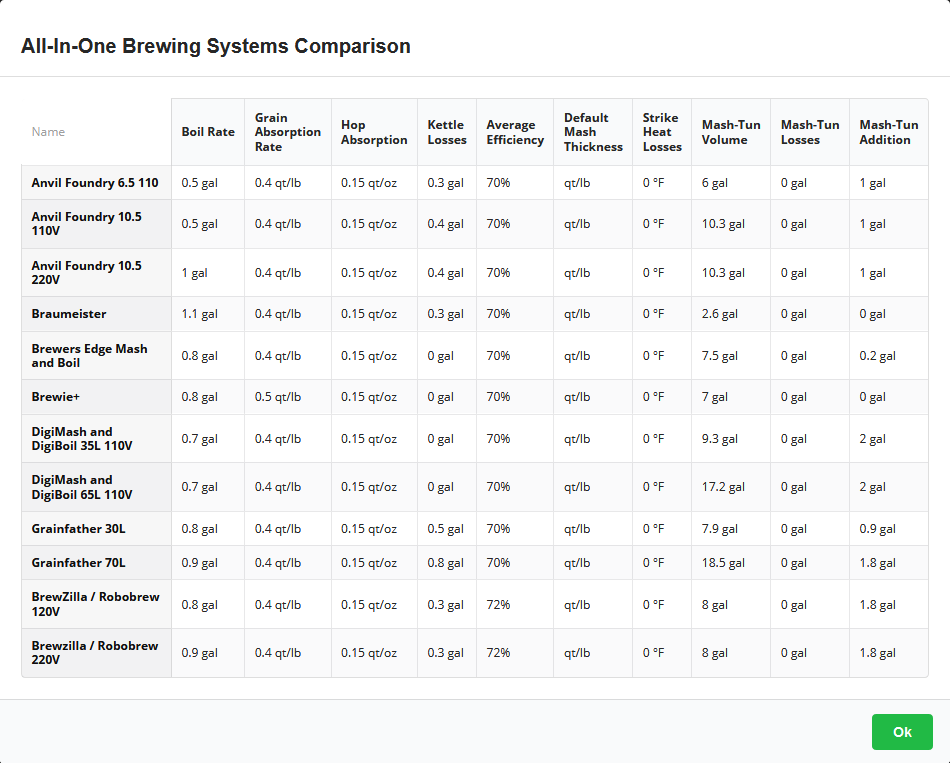Click BrewZilla 120V mash-tun volume 8 gal
The width and height of the screenshot is (950, 763).
coord(715,604)
